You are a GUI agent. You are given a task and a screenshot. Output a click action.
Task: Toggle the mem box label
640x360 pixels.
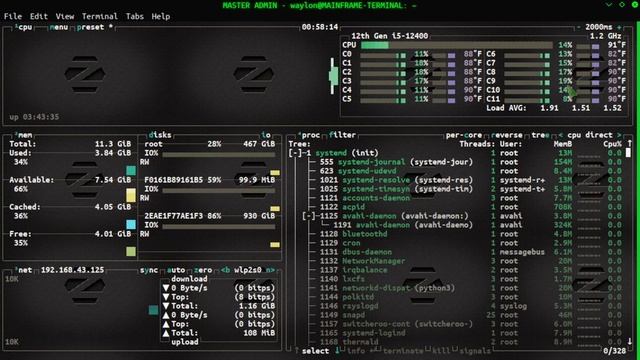tap(24, 135)
